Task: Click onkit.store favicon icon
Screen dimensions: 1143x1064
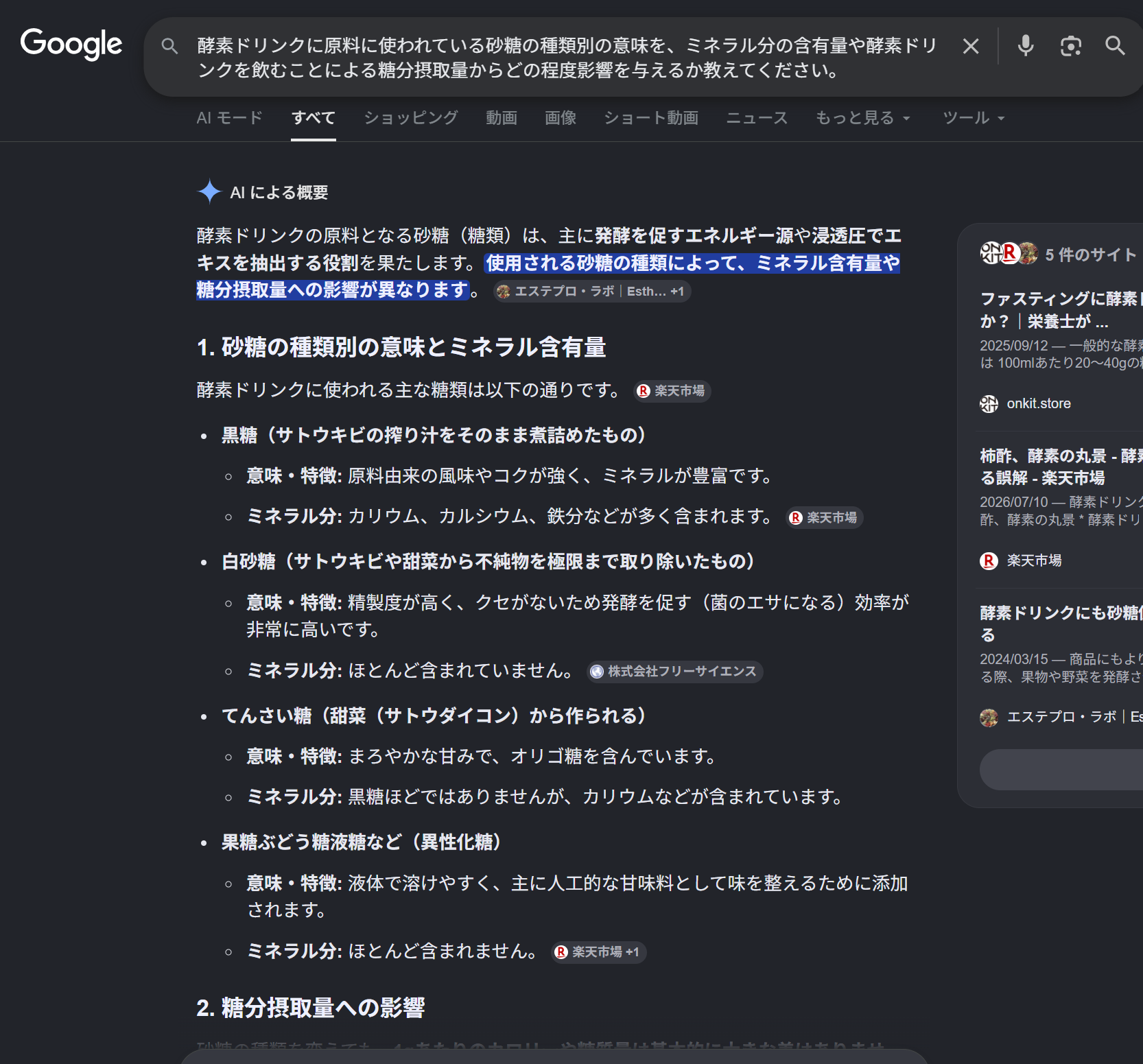Action: pos(989,404)
